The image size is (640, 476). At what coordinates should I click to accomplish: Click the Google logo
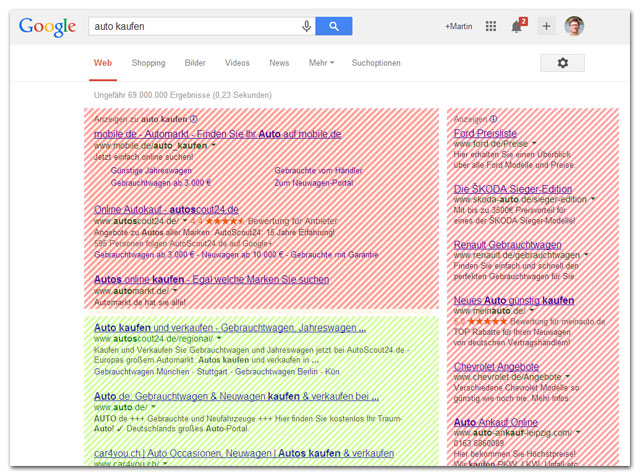click(x=47, y=27)
